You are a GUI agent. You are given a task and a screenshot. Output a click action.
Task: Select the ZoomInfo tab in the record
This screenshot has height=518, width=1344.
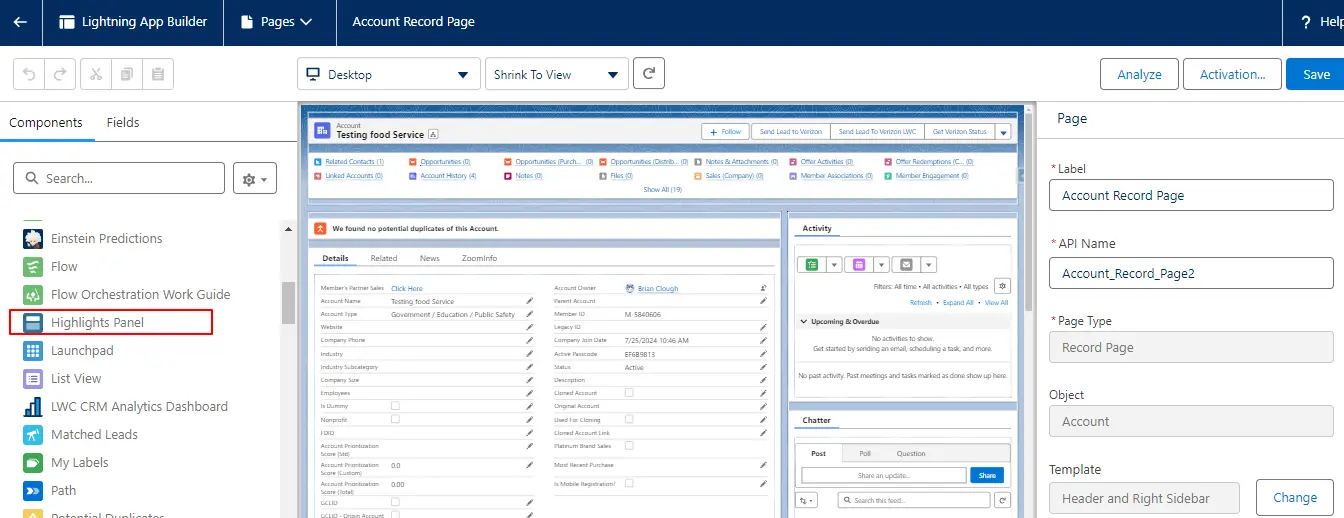(x=479, y=258)
